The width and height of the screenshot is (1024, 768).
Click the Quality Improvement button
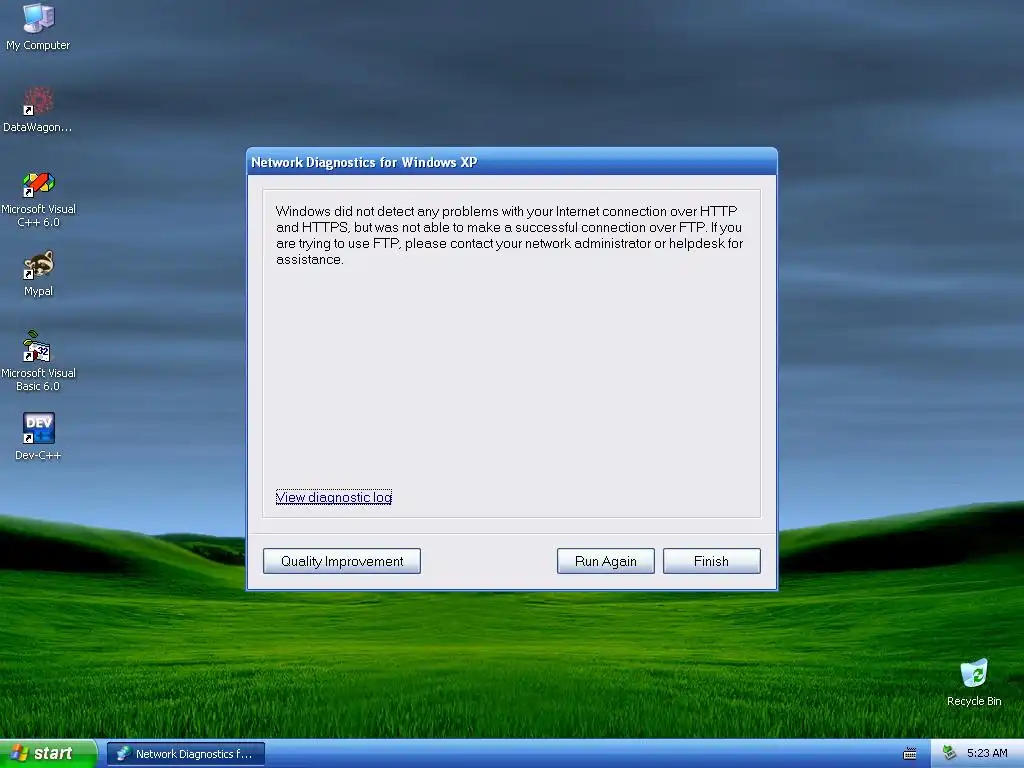pos(342,561)
